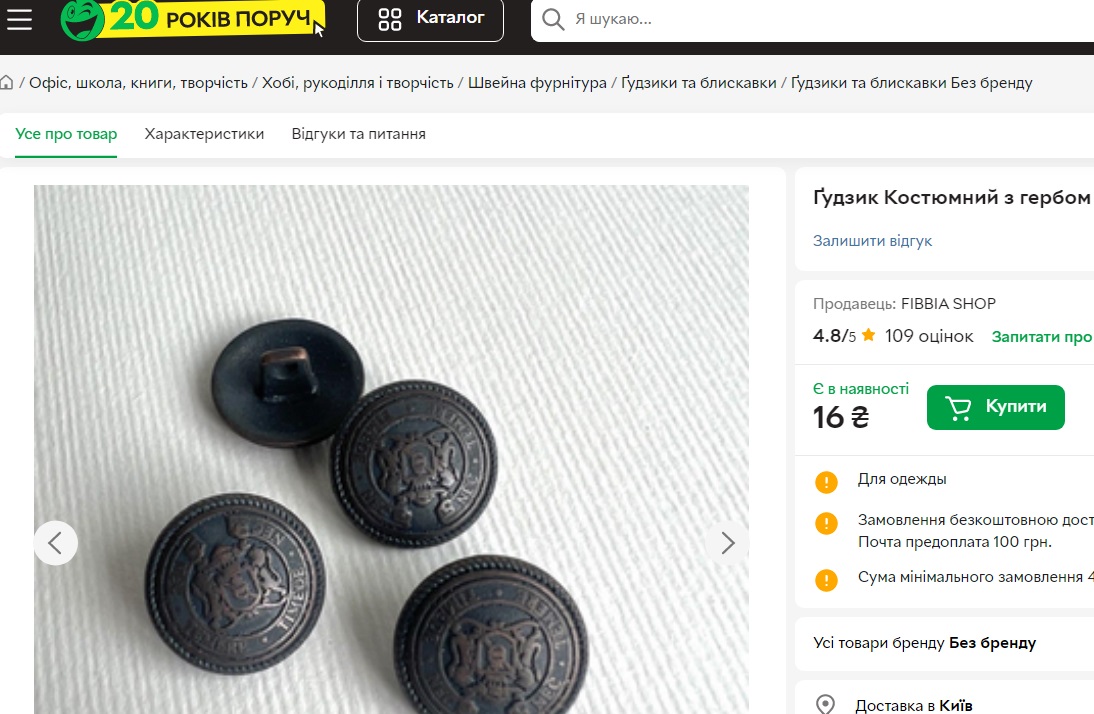Click the catalog grid icon

click(390, 19)
